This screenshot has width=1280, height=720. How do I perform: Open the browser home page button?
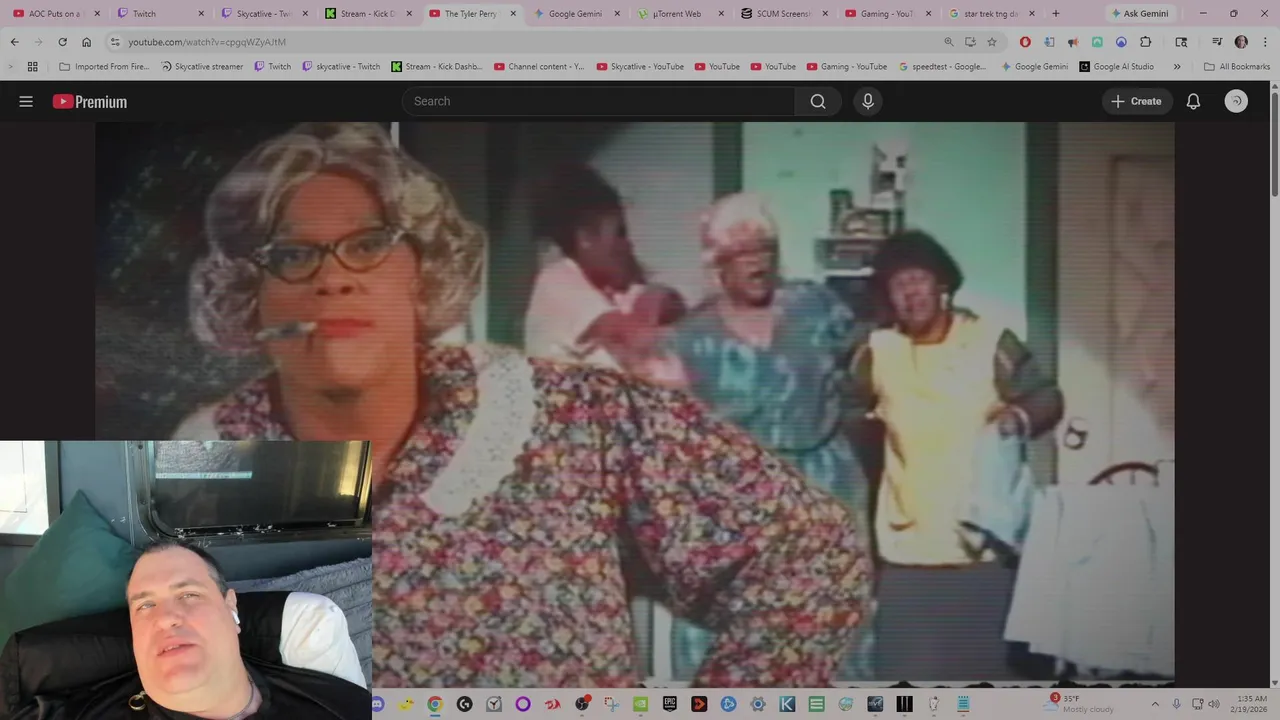pyautogui.click(x=86, y=42)
